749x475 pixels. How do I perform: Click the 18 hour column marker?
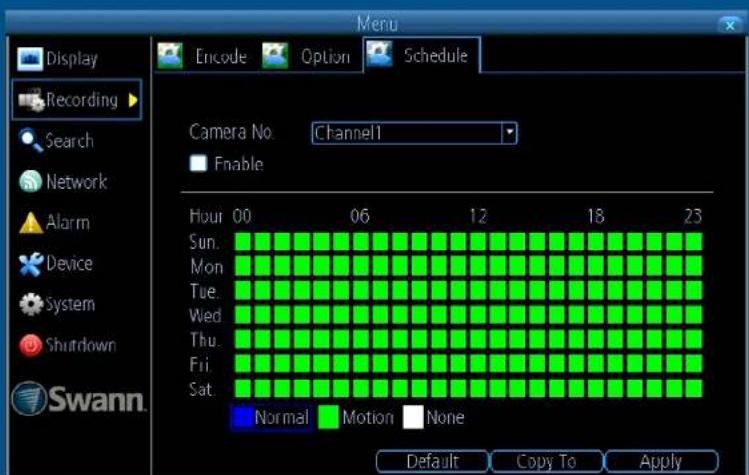click(x=596, y=216)
